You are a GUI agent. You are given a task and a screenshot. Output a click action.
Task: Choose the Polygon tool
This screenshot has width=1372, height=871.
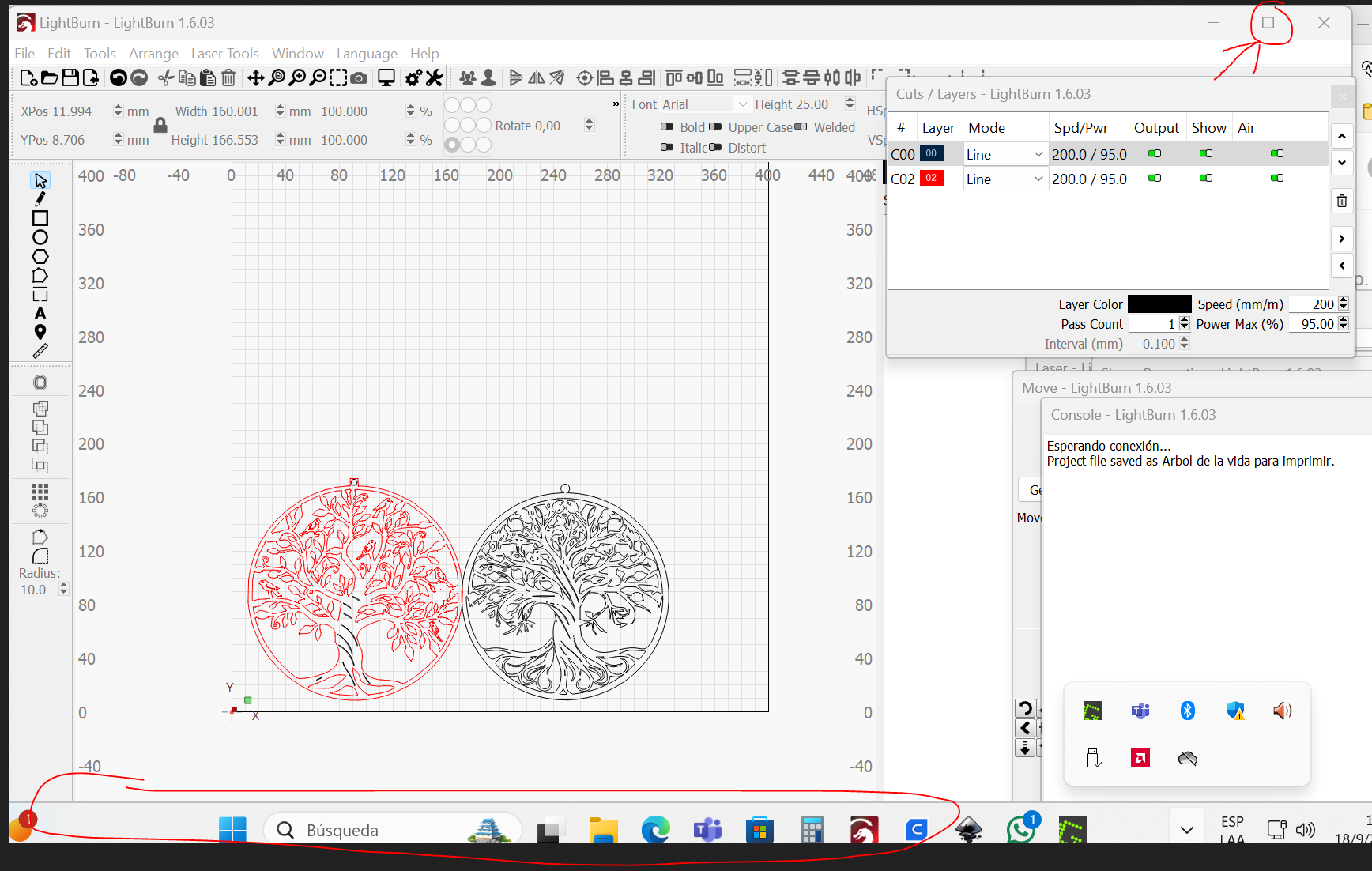pyautogui.click(x=40, y=257)
